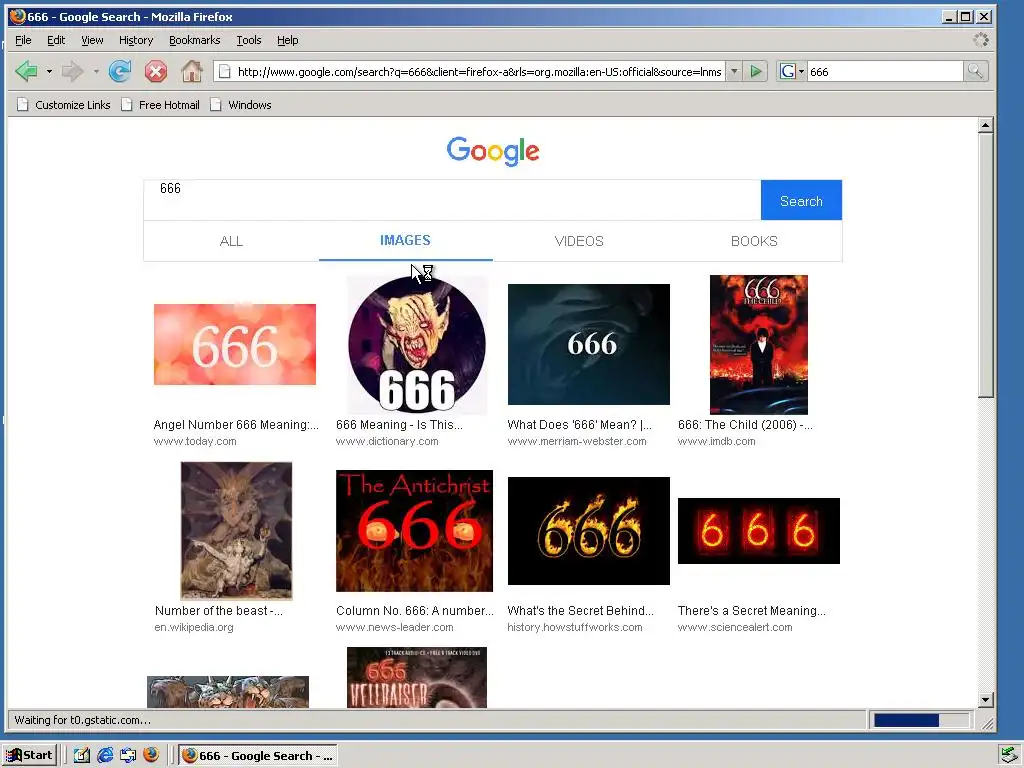This screenshot has height=768, width=1024.
Task: Open Number of the beast Wikipedia link
Action: tap(219, 611)
